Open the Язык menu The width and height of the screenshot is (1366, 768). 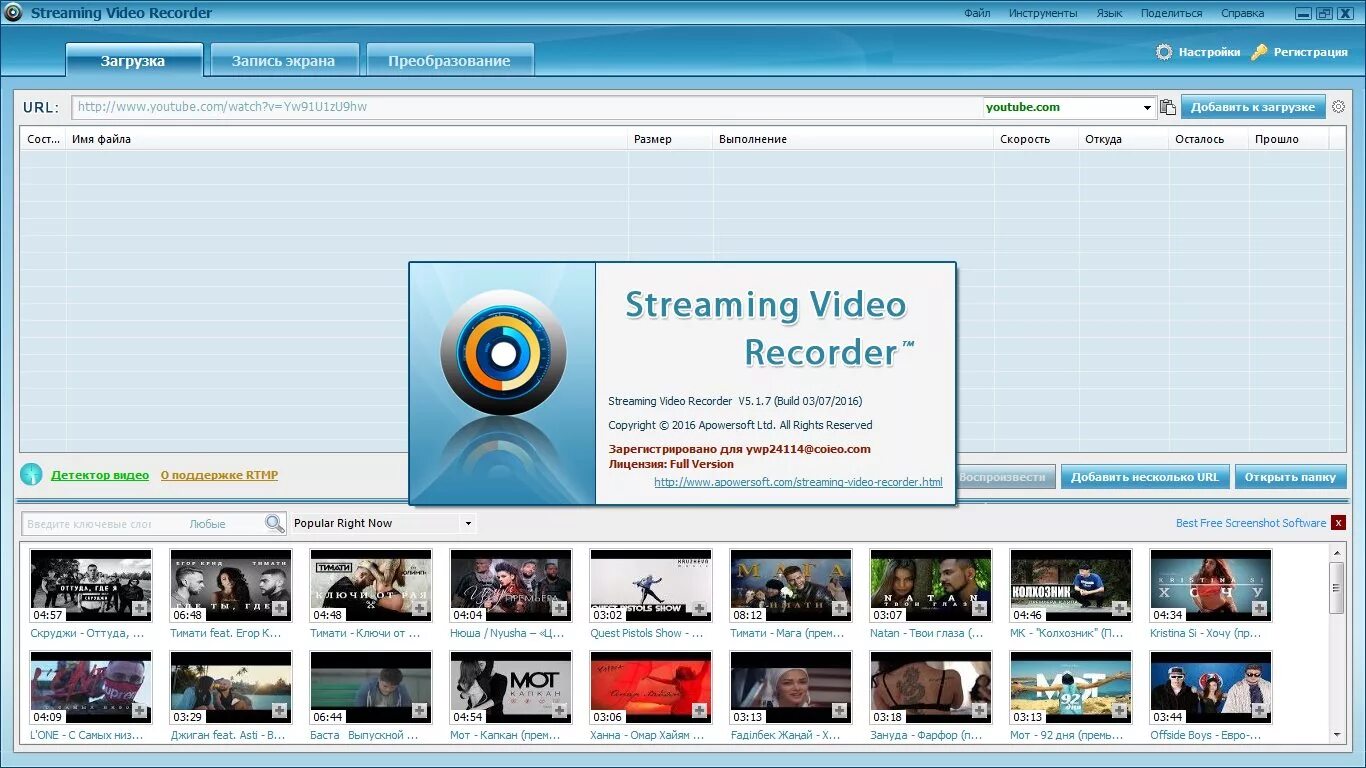pos(1109,13)
